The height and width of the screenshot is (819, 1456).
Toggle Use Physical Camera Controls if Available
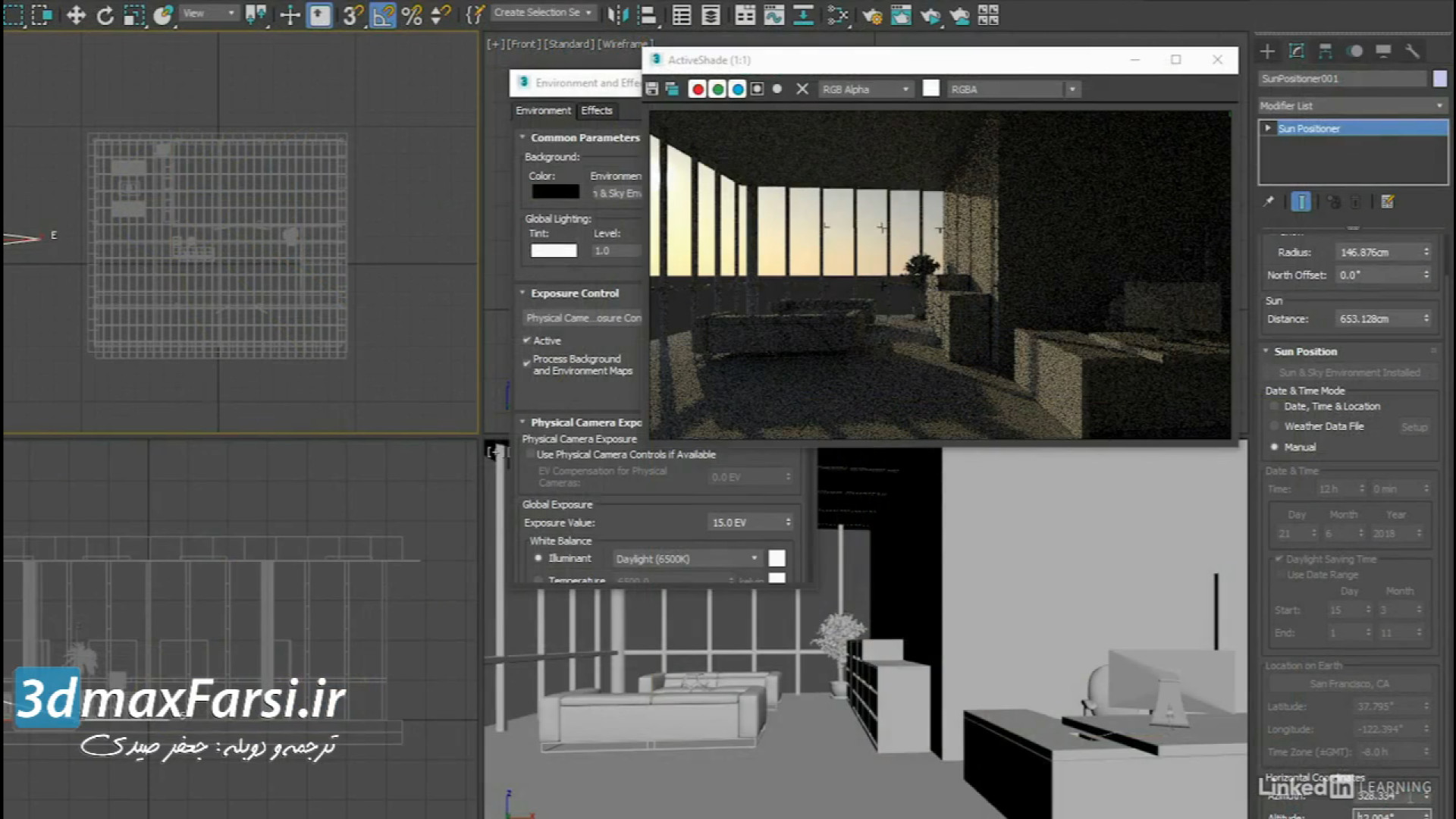pyautogui.click(x=530, y=454)
